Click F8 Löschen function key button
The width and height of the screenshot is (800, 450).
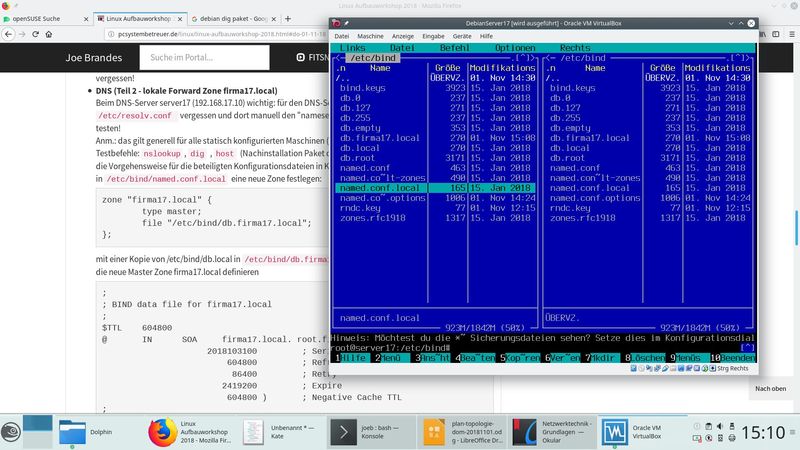coord(645,358)
